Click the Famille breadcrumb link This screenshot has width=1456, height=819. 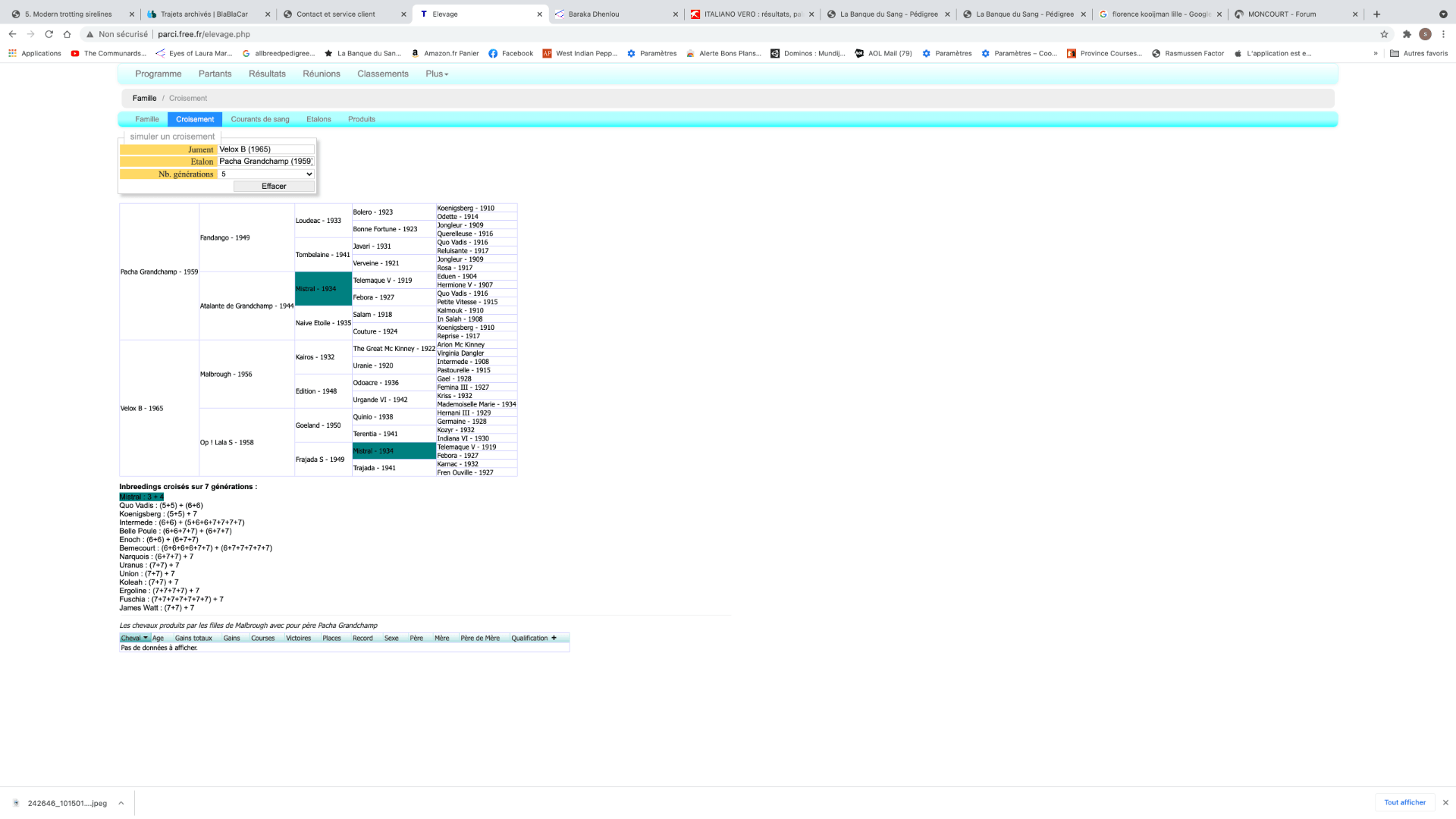(144, 99)
